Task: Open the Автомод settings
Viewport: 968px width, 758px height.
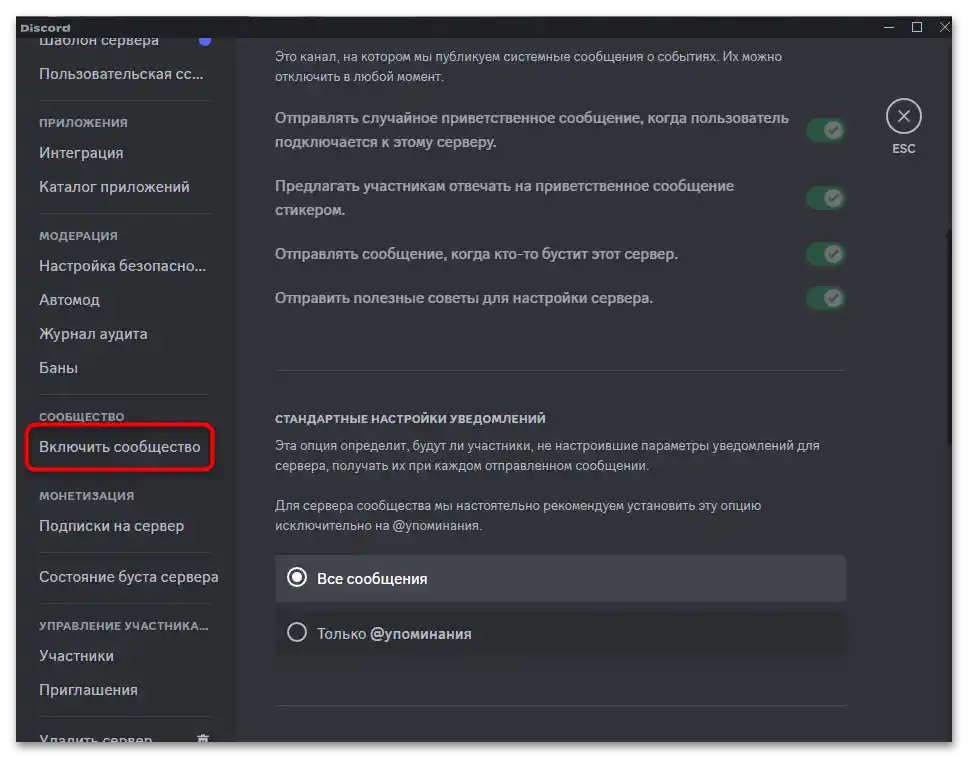Action: click(69, 300)
